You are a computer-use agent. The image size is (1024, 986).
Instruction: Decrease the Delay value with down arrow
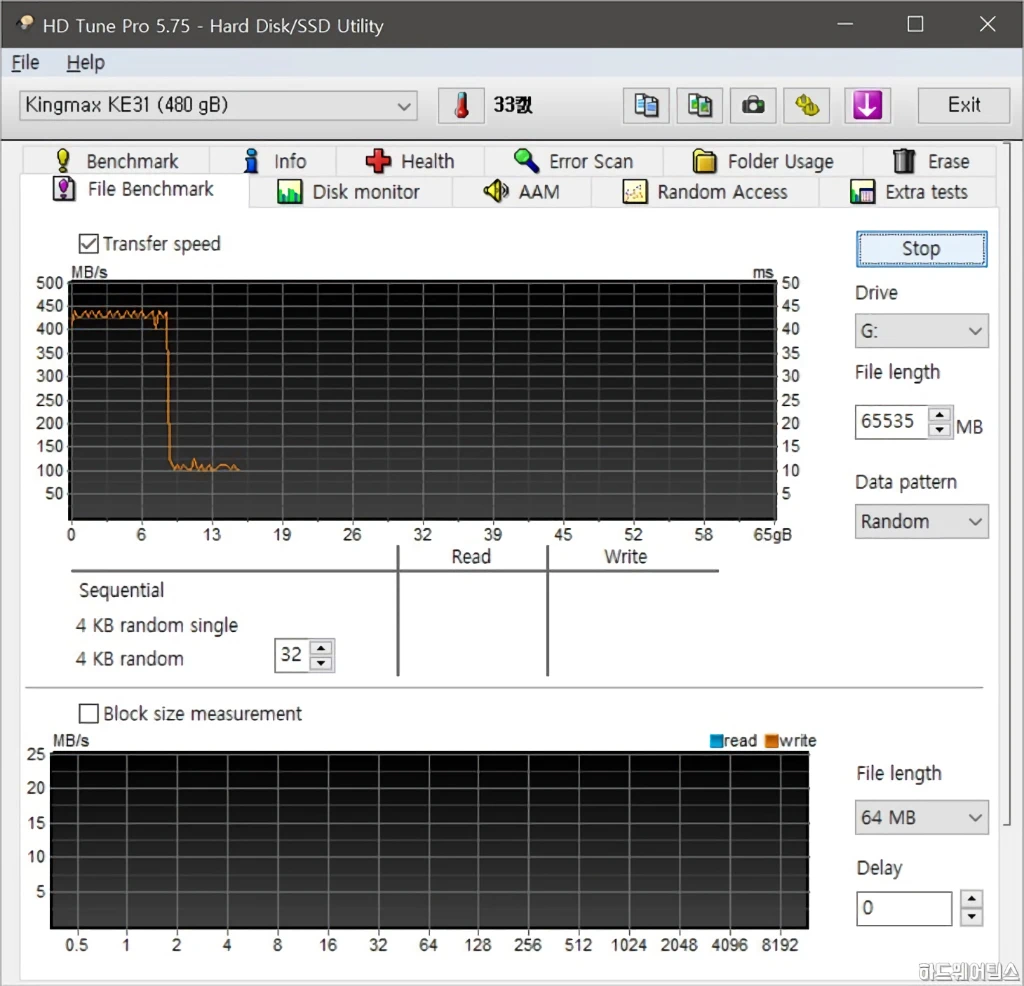click(971, 916)
